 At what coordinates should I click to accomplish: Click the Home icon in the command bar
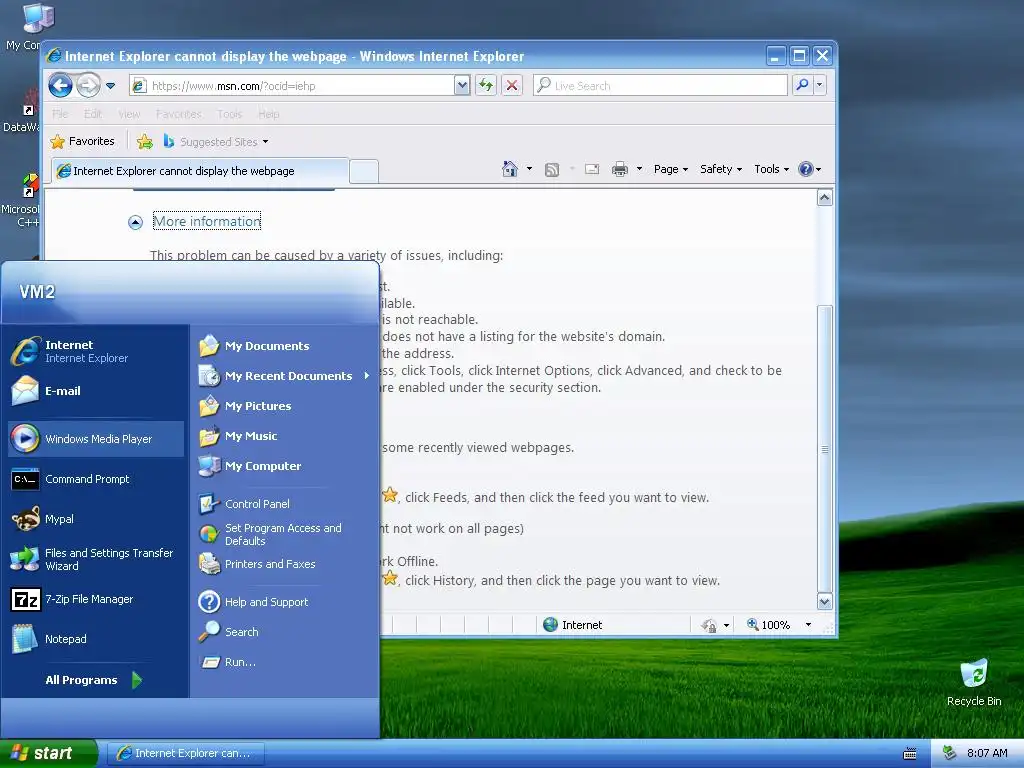point(509,169)
